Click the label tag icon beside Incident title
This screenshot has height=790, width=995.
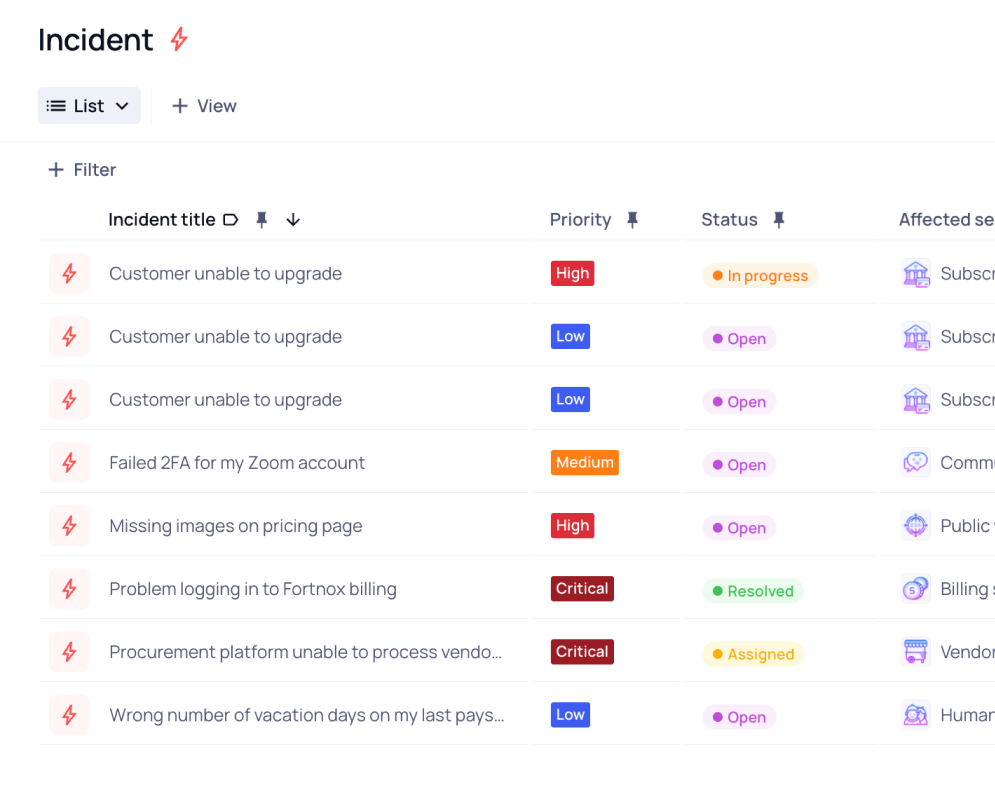(x=231, y=220)
